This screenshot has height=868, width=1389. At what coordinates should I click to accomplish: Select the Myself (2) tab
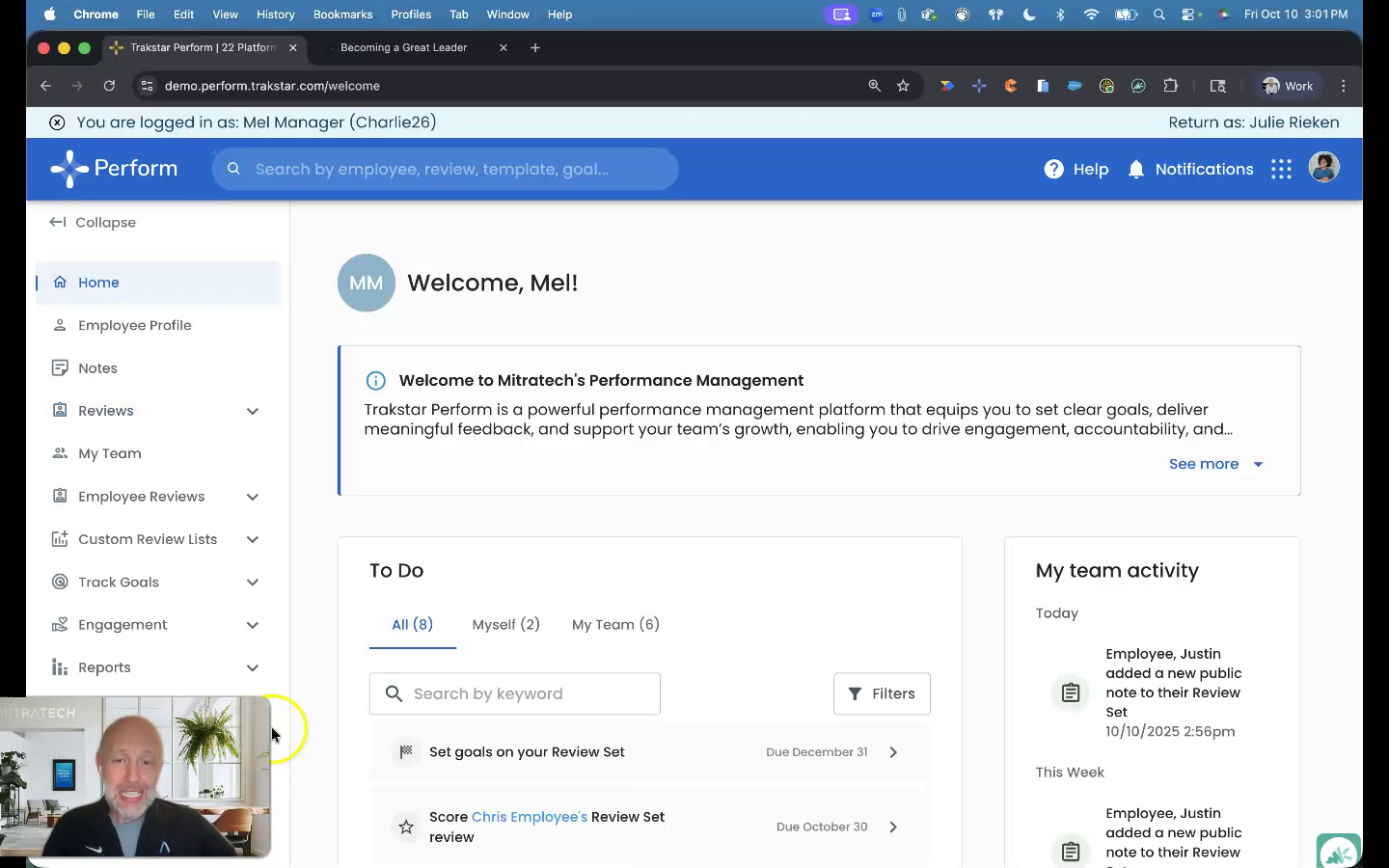coord(505,625)
